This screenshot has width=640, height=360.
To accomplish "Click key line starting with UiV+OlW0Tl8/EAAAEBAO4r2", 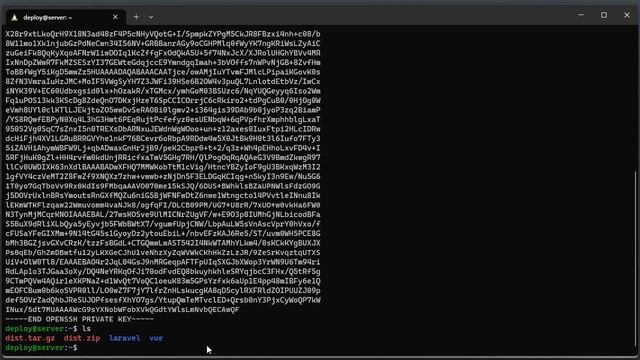I will (x=163, y=262).
